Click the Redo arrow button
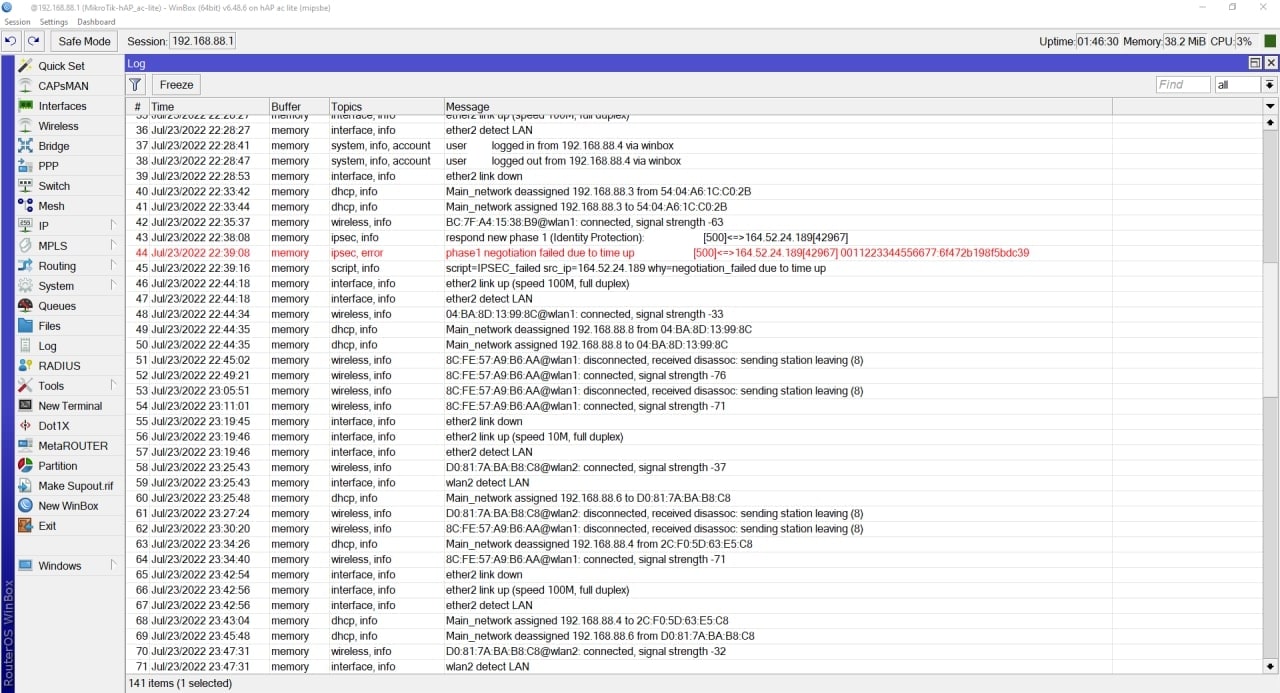This screenshot has height=693, width=1280. tap(34, 41)
